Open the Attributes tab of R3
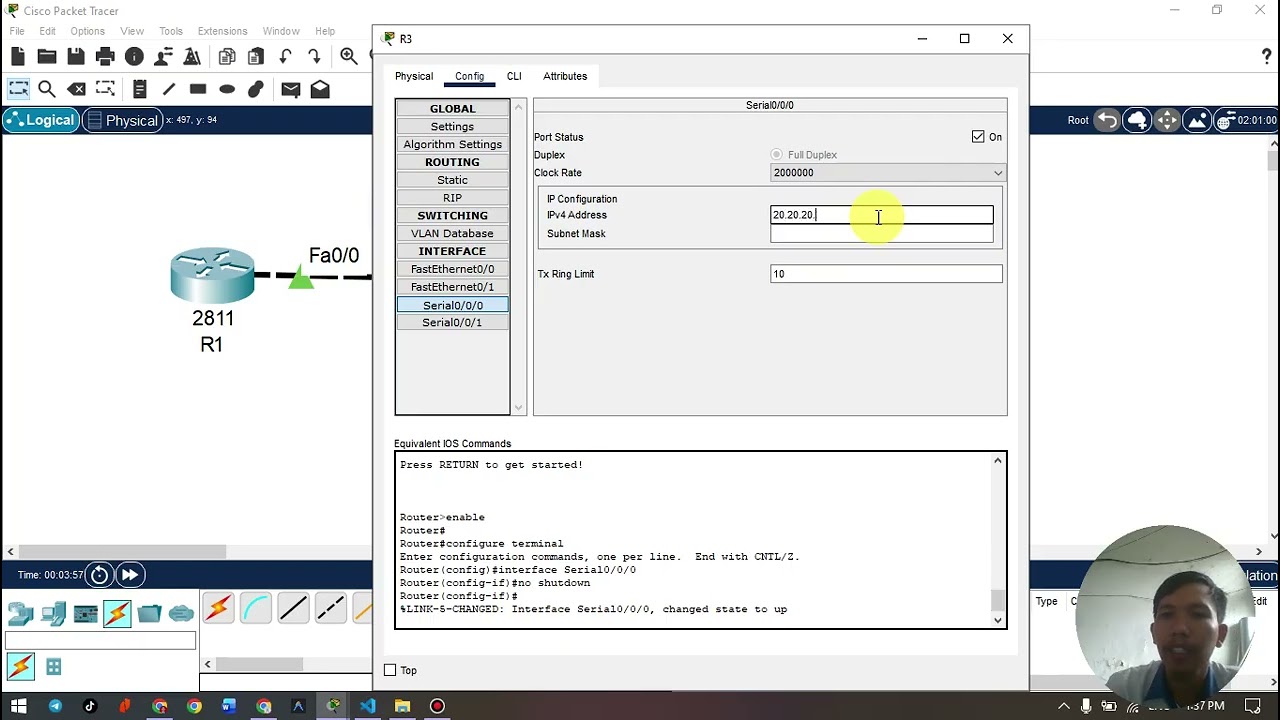1280x720 pixels. (x=565, y=76)
